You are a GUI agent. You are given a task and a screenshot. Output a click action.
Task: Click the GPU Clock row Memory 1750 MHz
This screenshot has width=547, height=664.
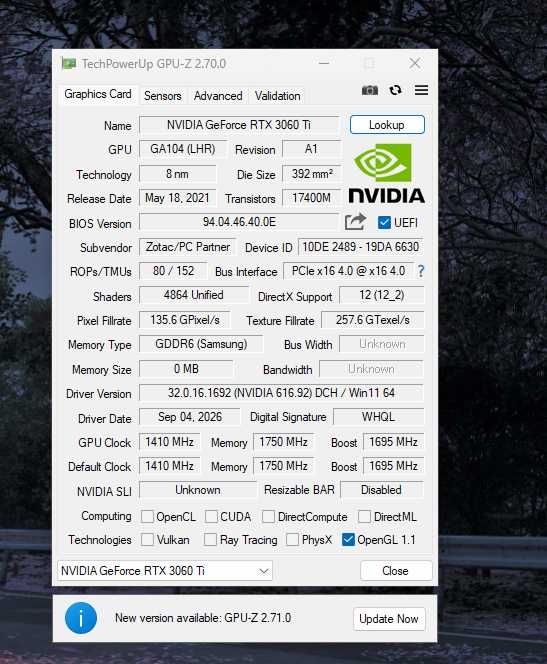tap(283, 442)
